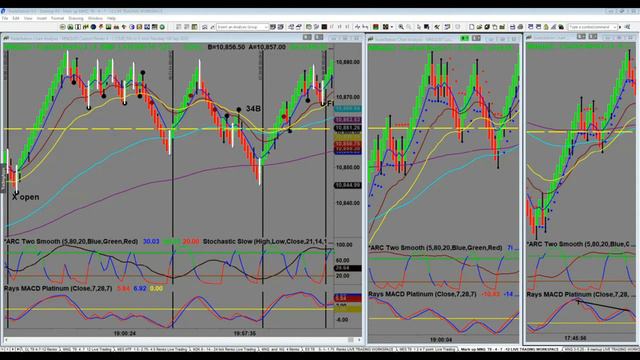Click the 17:45:56 time label in right chart
Image resolution: width=640 pixels, height=360 pixels.
(576, 338)
